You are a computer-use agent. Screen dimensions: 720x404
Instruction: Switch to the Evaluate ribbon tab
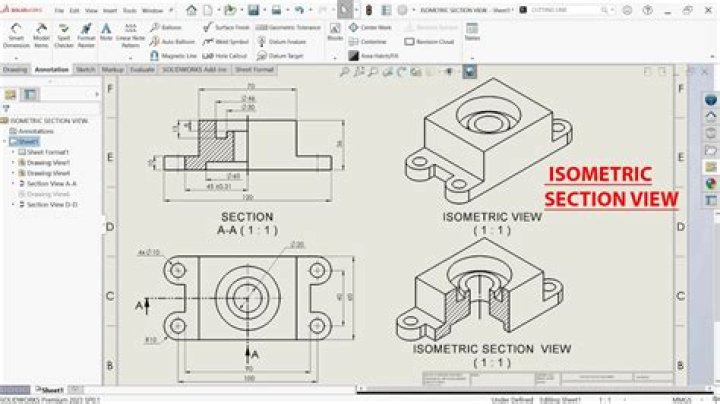pos(142,70)
